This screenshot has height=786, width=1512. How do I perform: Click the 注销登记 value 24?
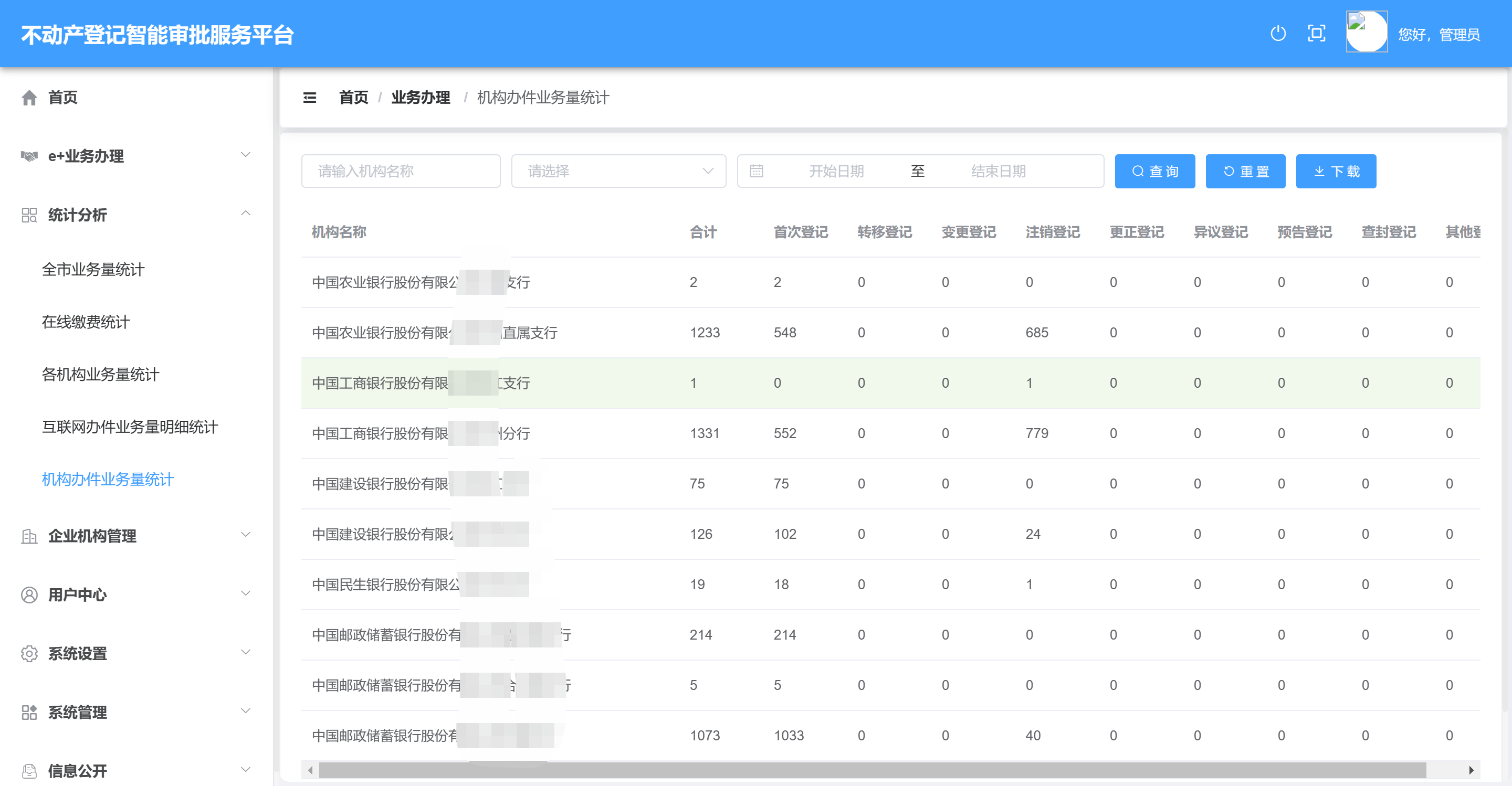(x=1033, y=534)
